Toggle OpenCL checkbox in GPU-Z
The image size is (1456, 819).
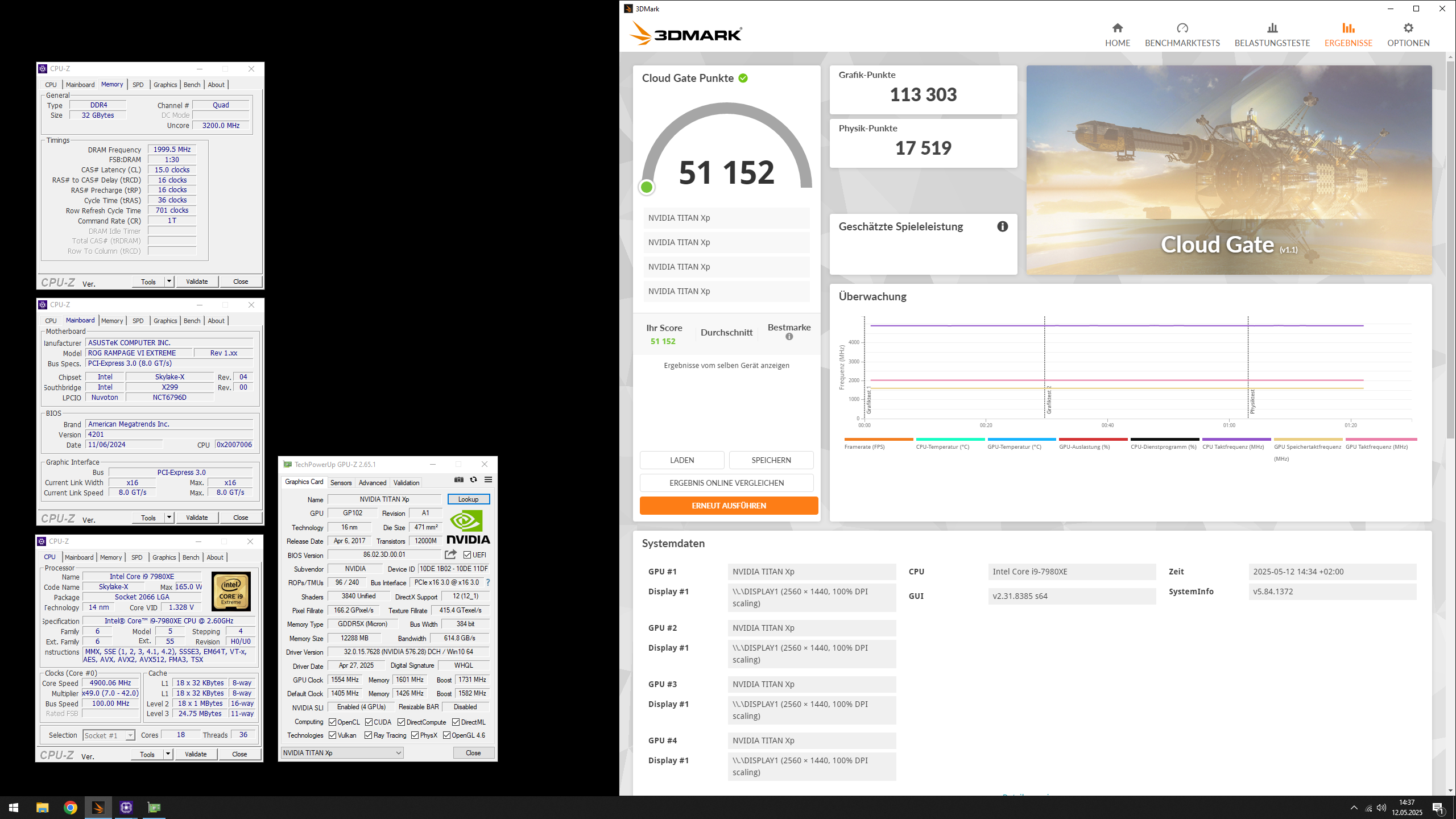333,722
